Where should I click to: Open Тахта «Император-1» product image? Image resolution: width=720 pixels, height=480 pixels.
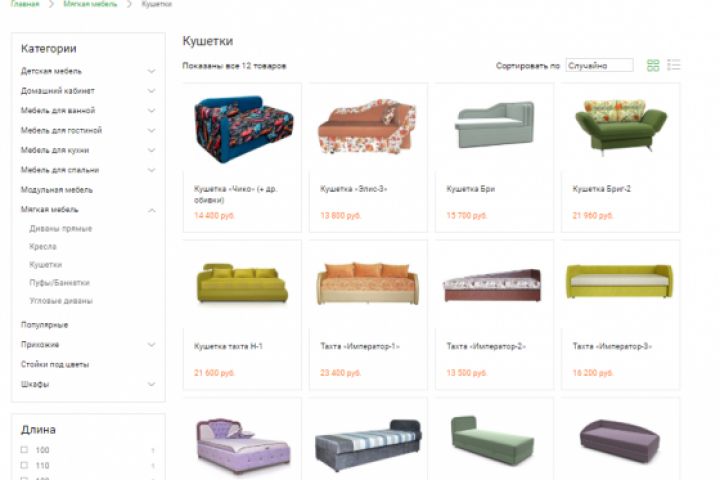[x=368, y=283]
